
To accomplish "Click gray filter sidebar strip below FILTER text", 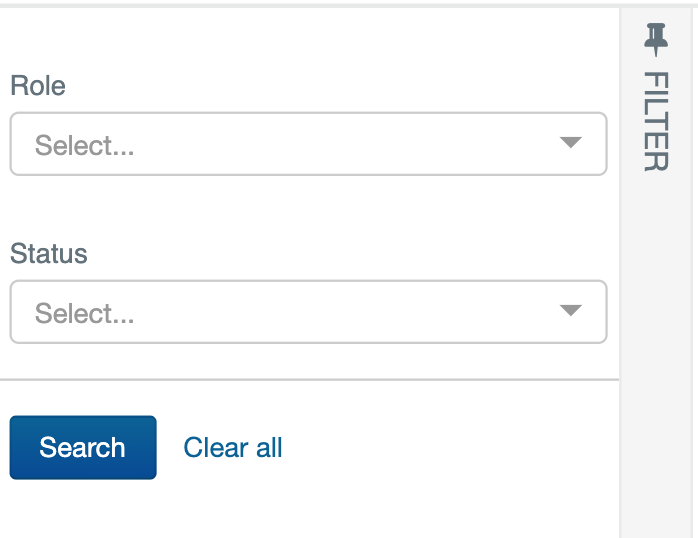I will 656,356.
